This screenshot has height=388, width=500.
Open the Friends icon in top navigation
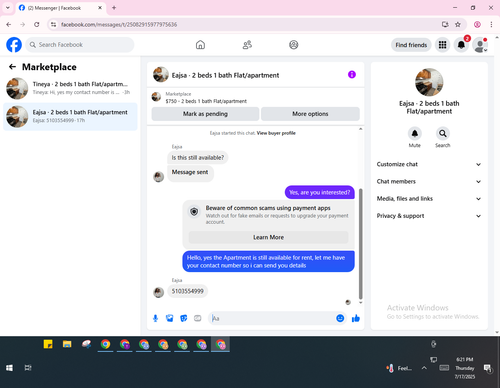point(247,45)
